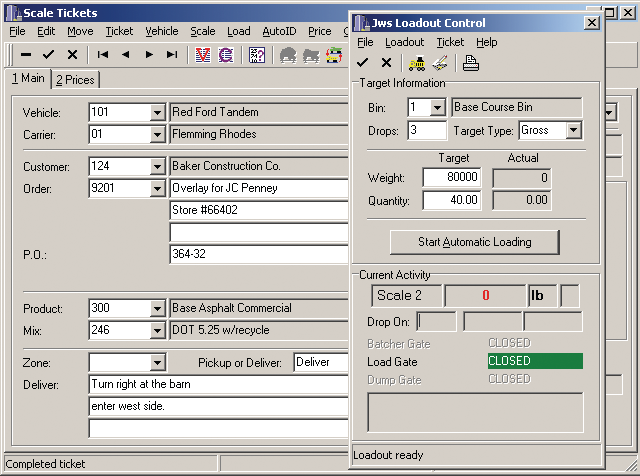Open the Move menu

[80, 31]
